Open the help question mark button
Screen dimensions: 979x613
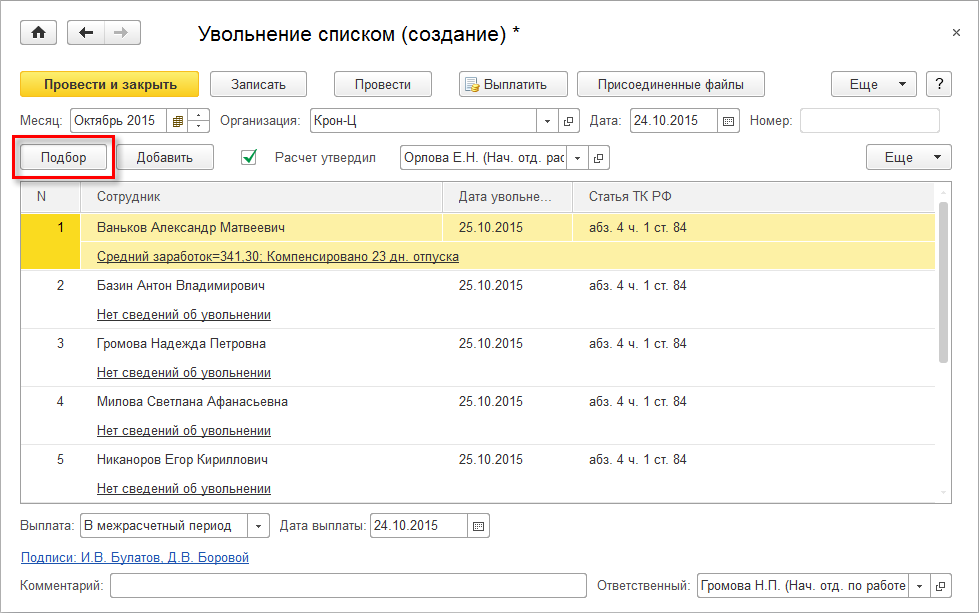coord(938,84)
